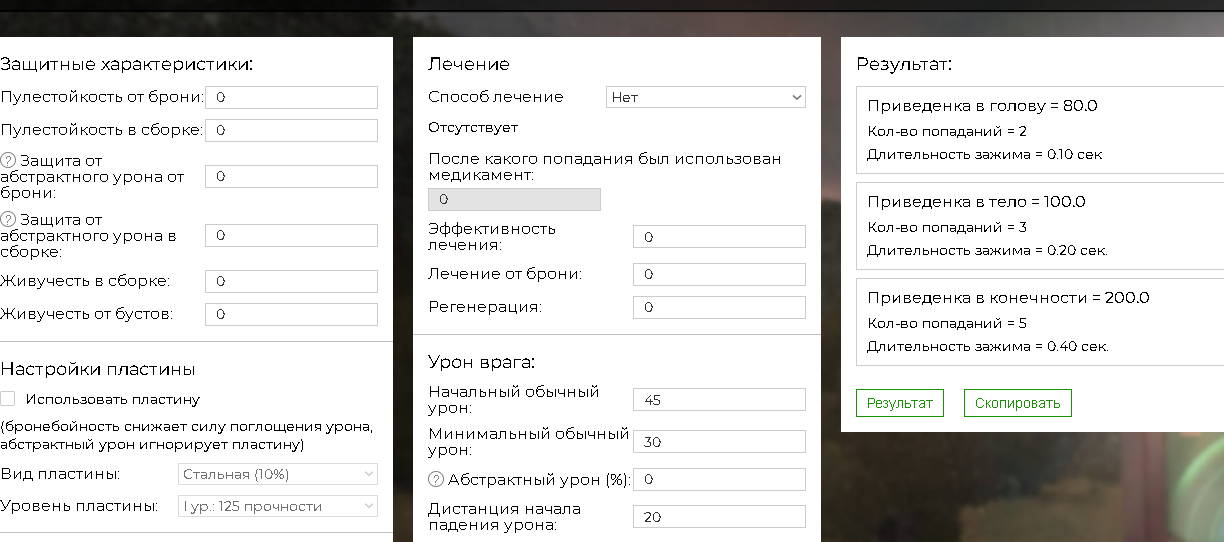Click help icon beside 'Защита от абстрактного урона в сборке'
Viewport: 1224px width, 542px height.
coord(8,219)
